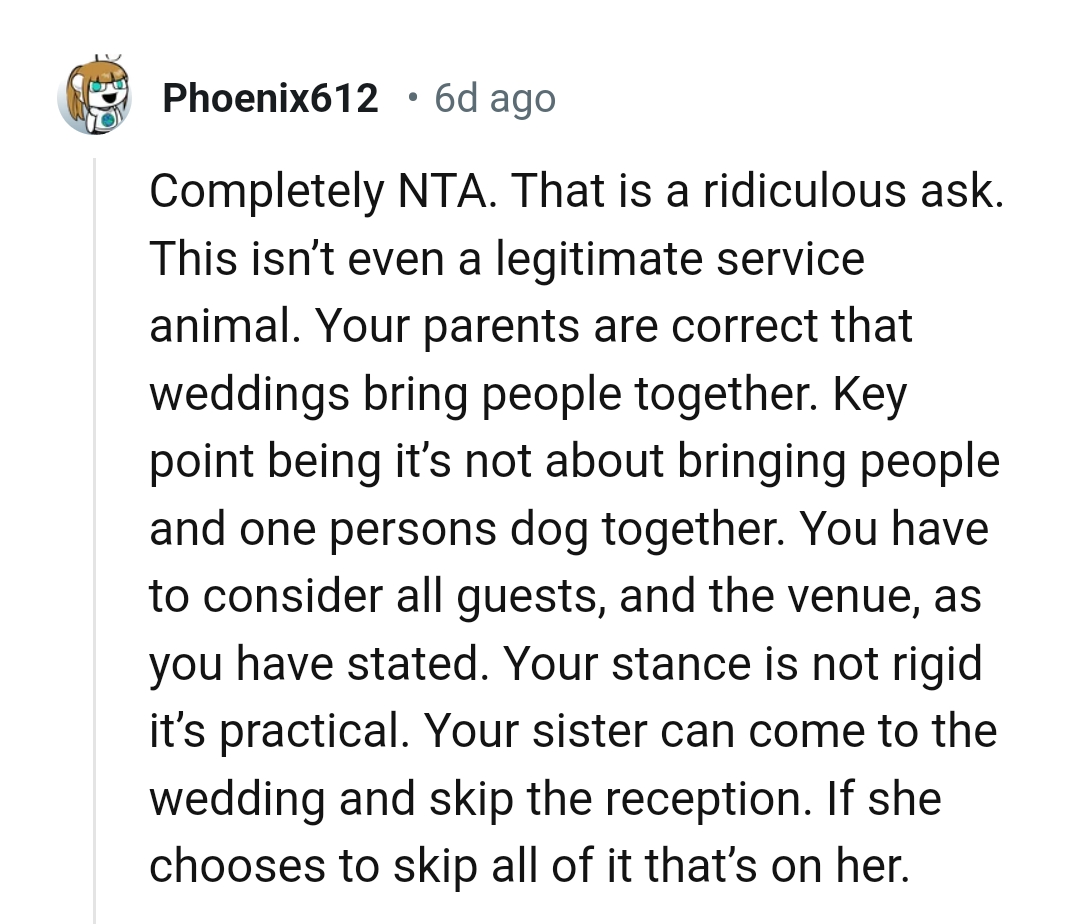Click the phrase "Your sister can come to the"

click(710, 732)
